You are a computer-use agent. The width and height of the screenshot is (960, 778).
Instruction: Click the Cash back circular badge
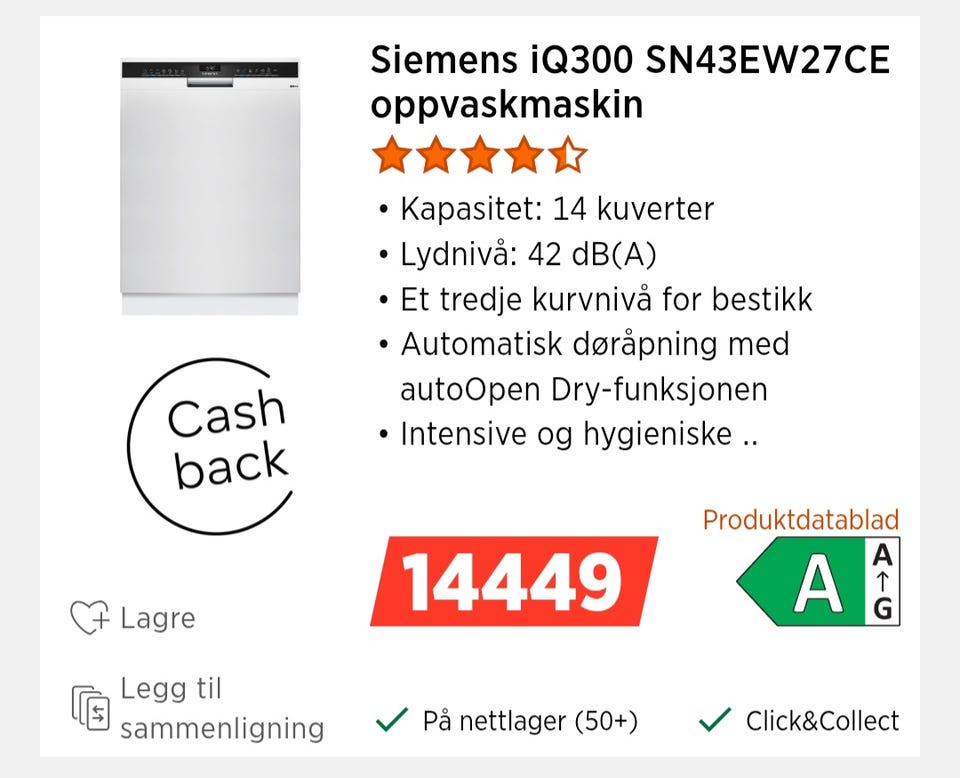[x=211, y=446]
